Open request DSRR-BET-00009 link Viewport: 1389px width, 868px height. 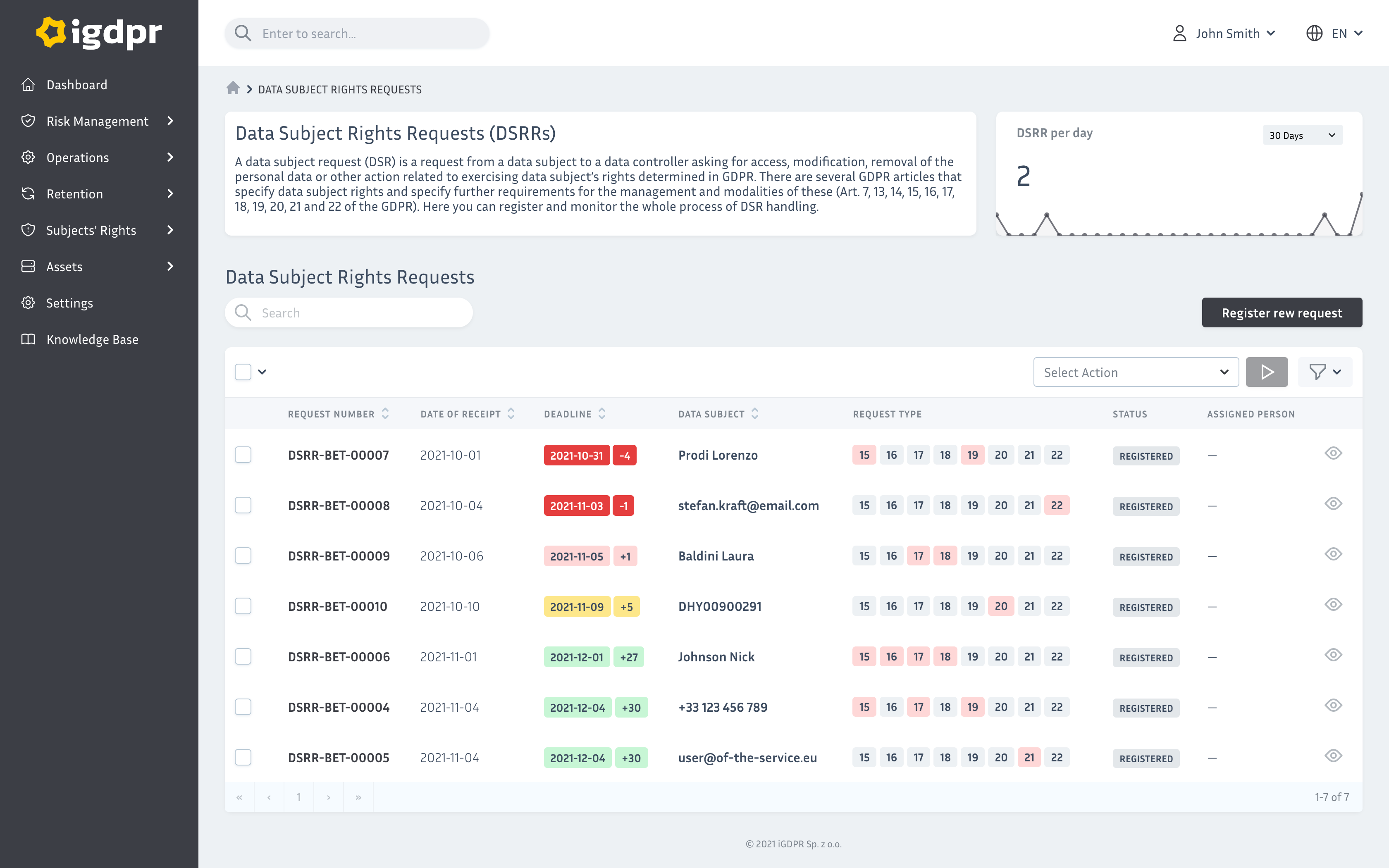click(x=339, y=556)
